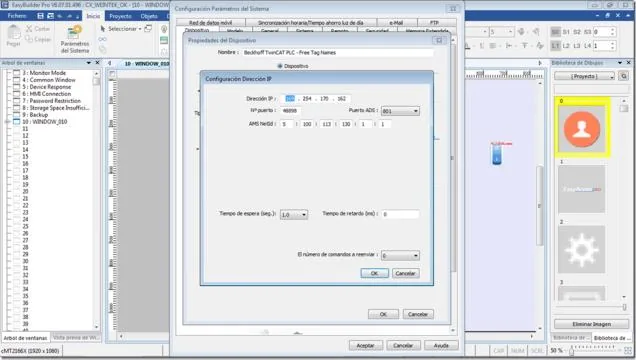Viewport: 636px width, 360px height.
Task: Toggle checkbox for window 6 HMI Connection
Action: 17,94
